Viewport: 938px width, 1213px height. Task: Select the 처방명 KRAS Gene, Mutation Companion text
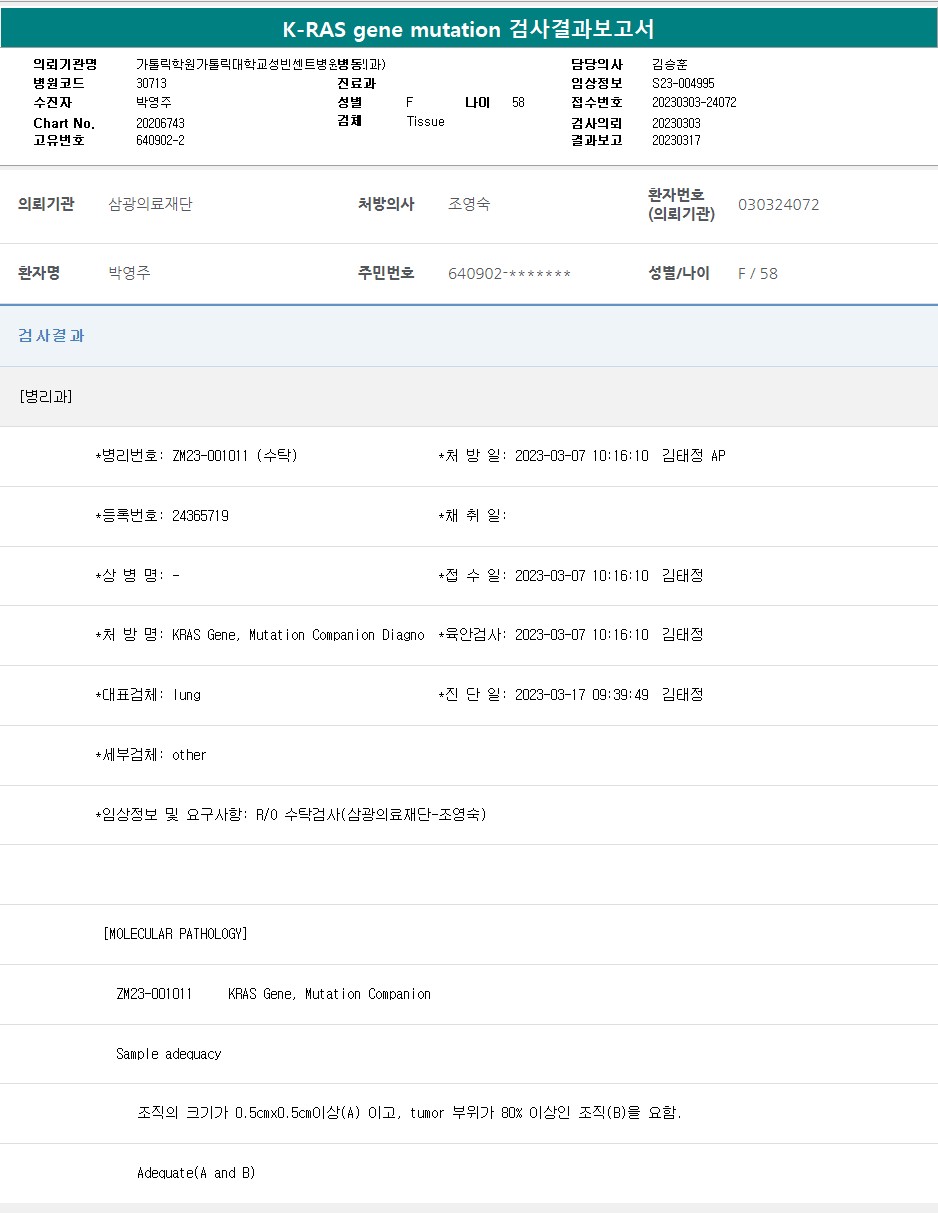[298, 635]
